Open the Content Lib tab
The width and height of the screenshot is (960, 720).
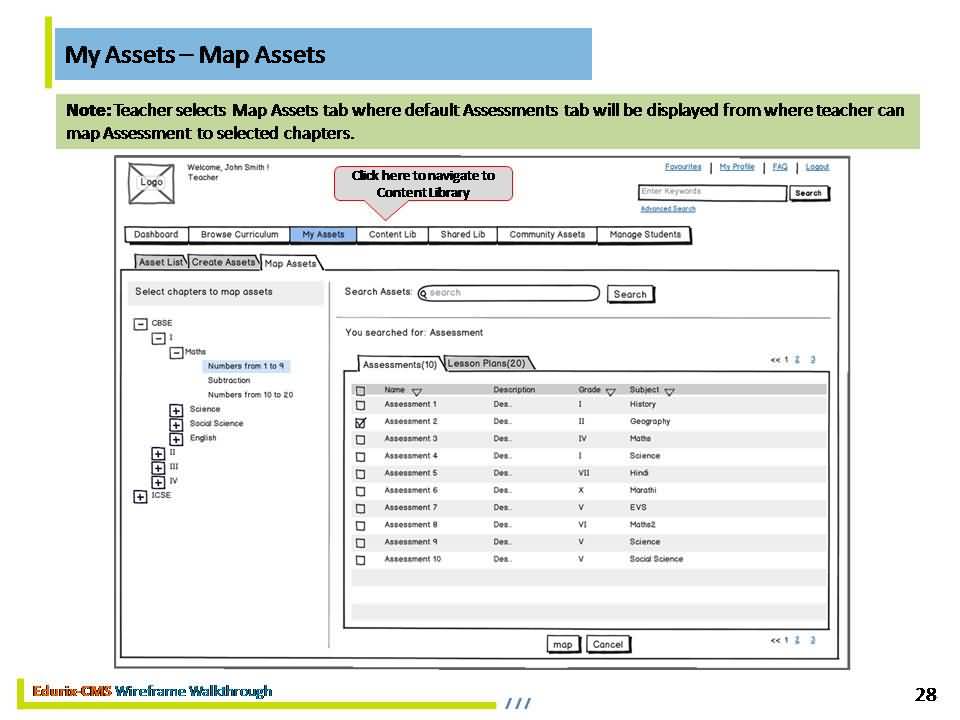[392, 235]
